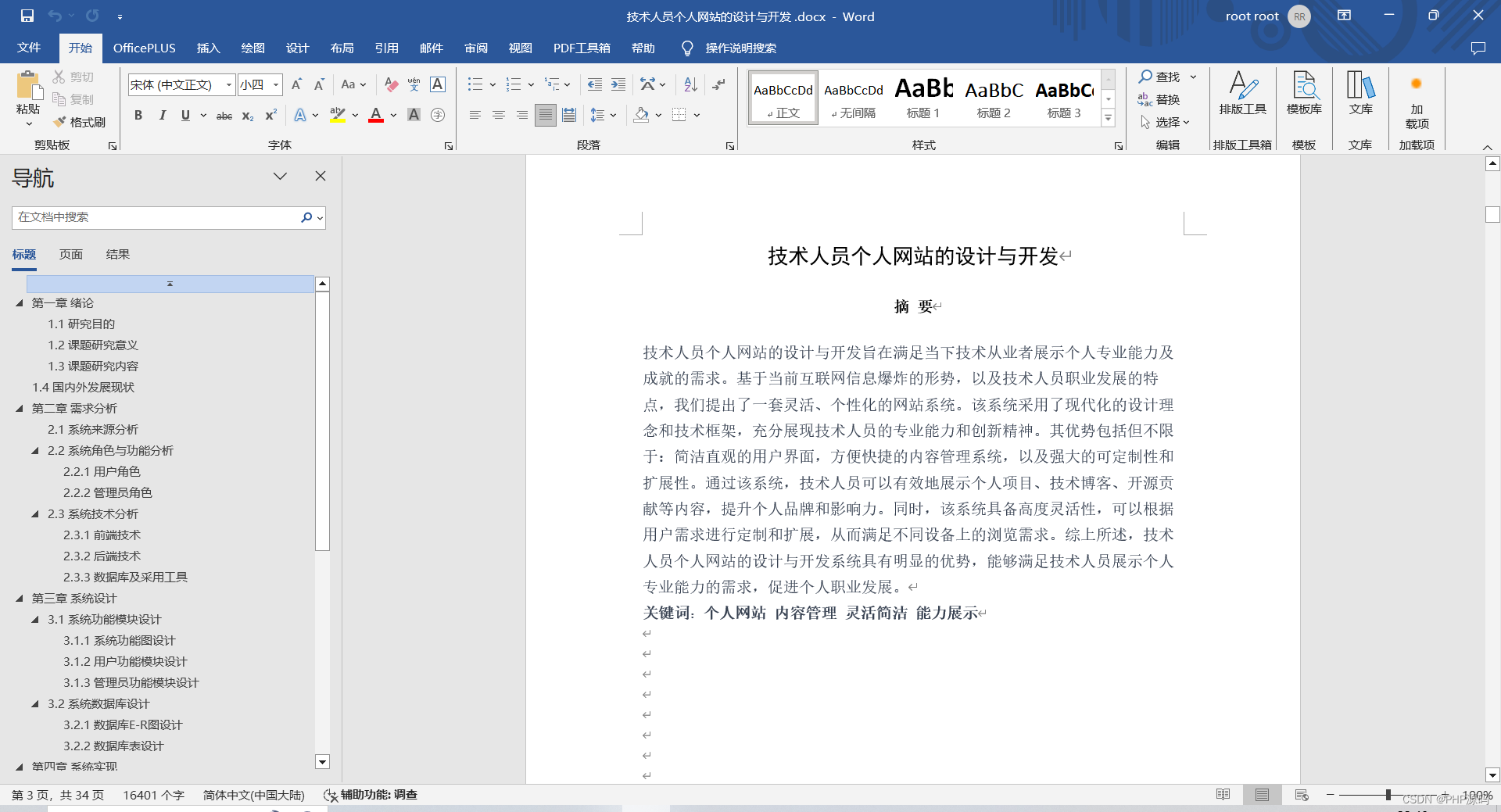Toggle Justify alignment
The image size is (1501, 812).
pos(546,116)
